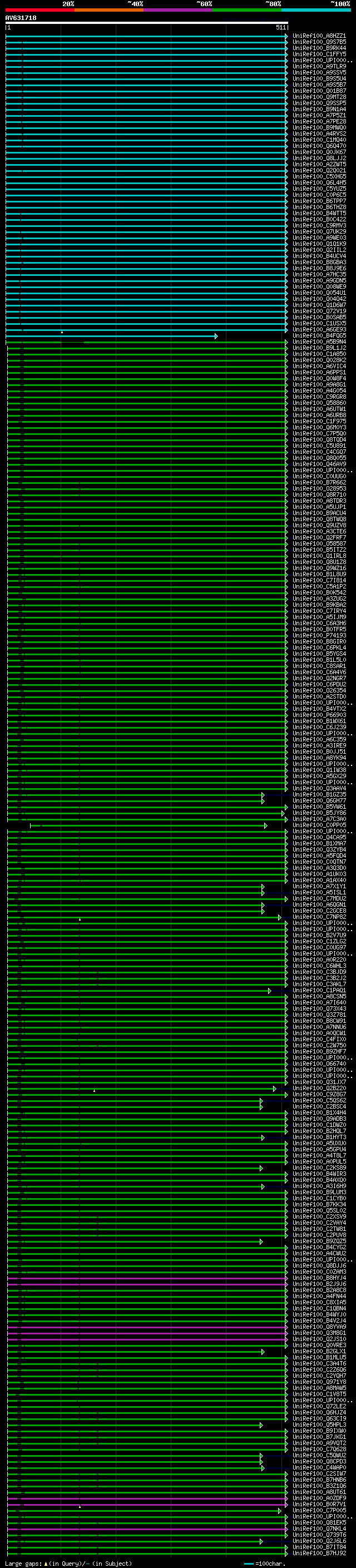Click hit UniRef100_Q81EK5

point(319,1523)
